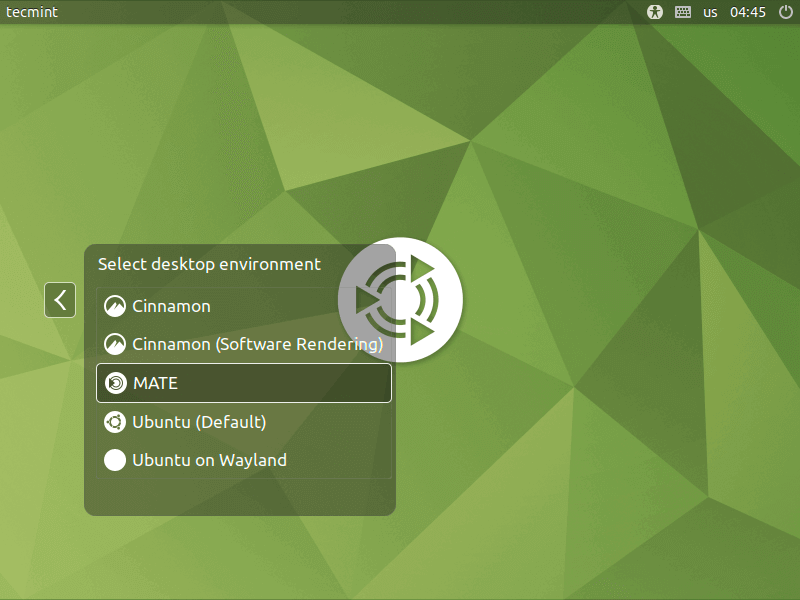800x600 pixels.
Task: Select the MATE desktop session
Action: [x=244, y=383]
